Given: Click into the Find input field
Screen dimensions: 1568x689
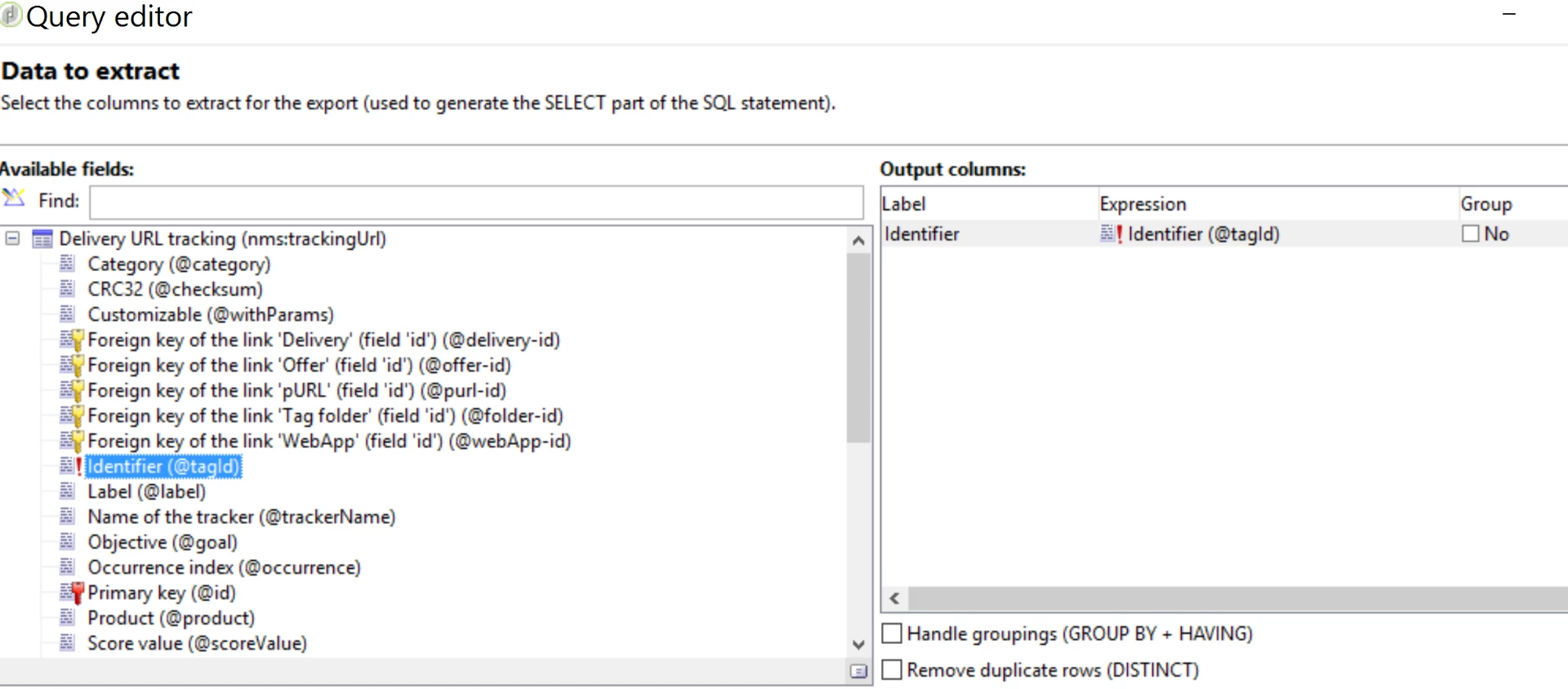Looking at the screenshot, I should tap(476, 202).
